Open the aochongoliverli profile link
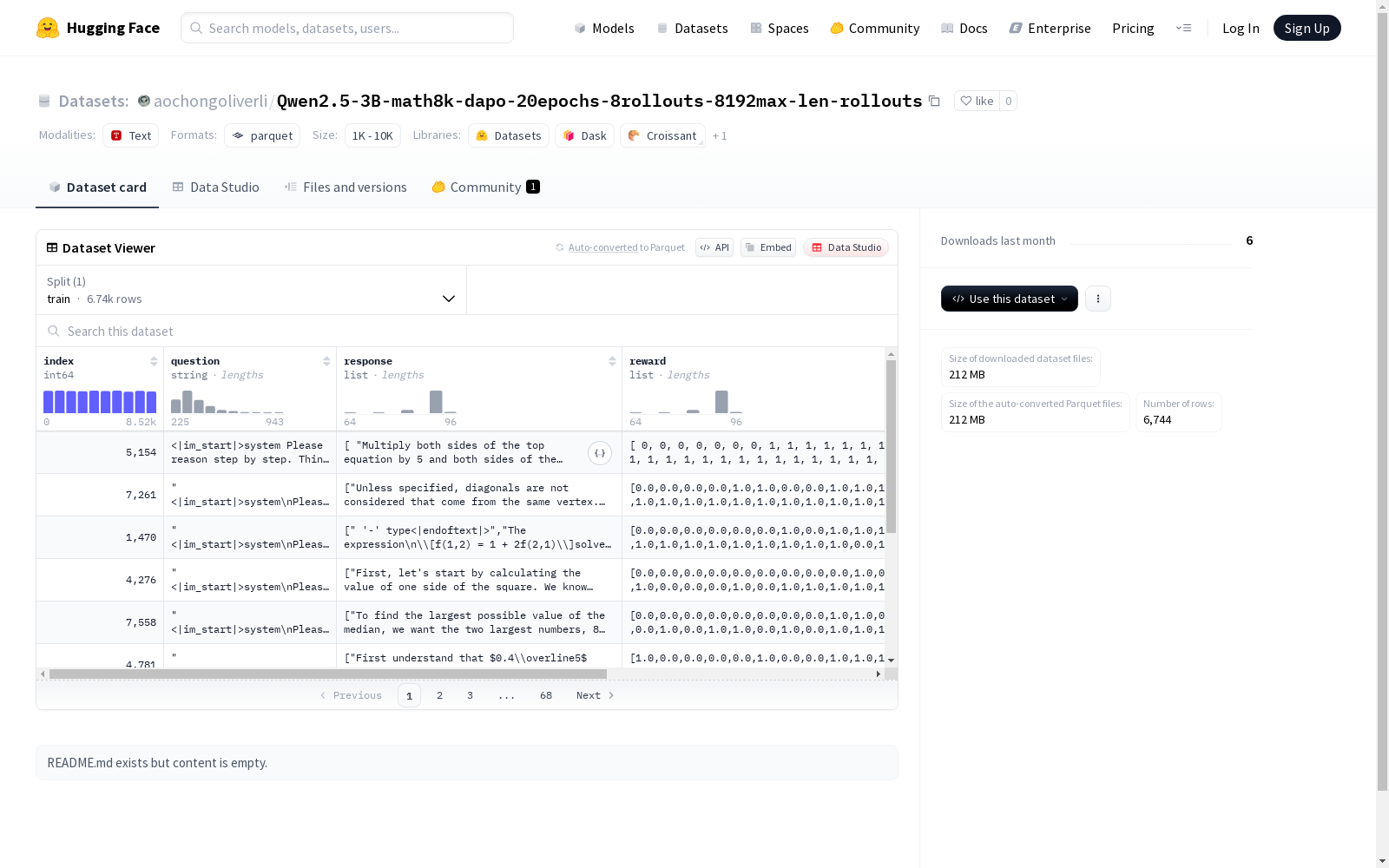1389x868 pixels. [x=211, y=101]
